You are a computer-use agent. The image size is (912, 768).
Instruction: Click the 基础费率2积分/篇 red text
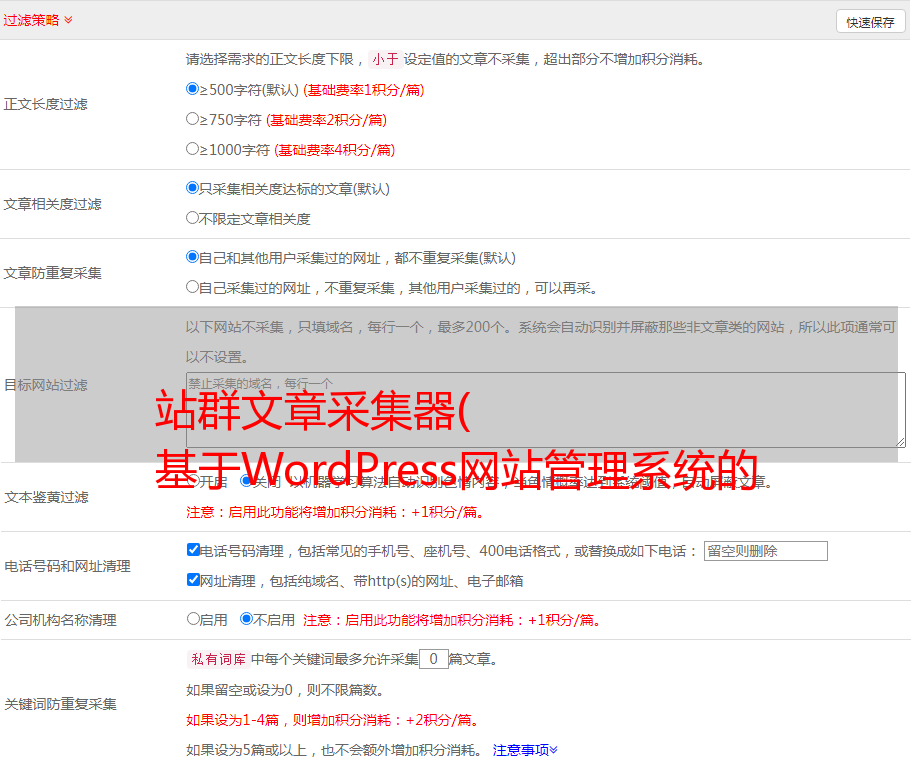pyautogui.click(x=326, y=120)
